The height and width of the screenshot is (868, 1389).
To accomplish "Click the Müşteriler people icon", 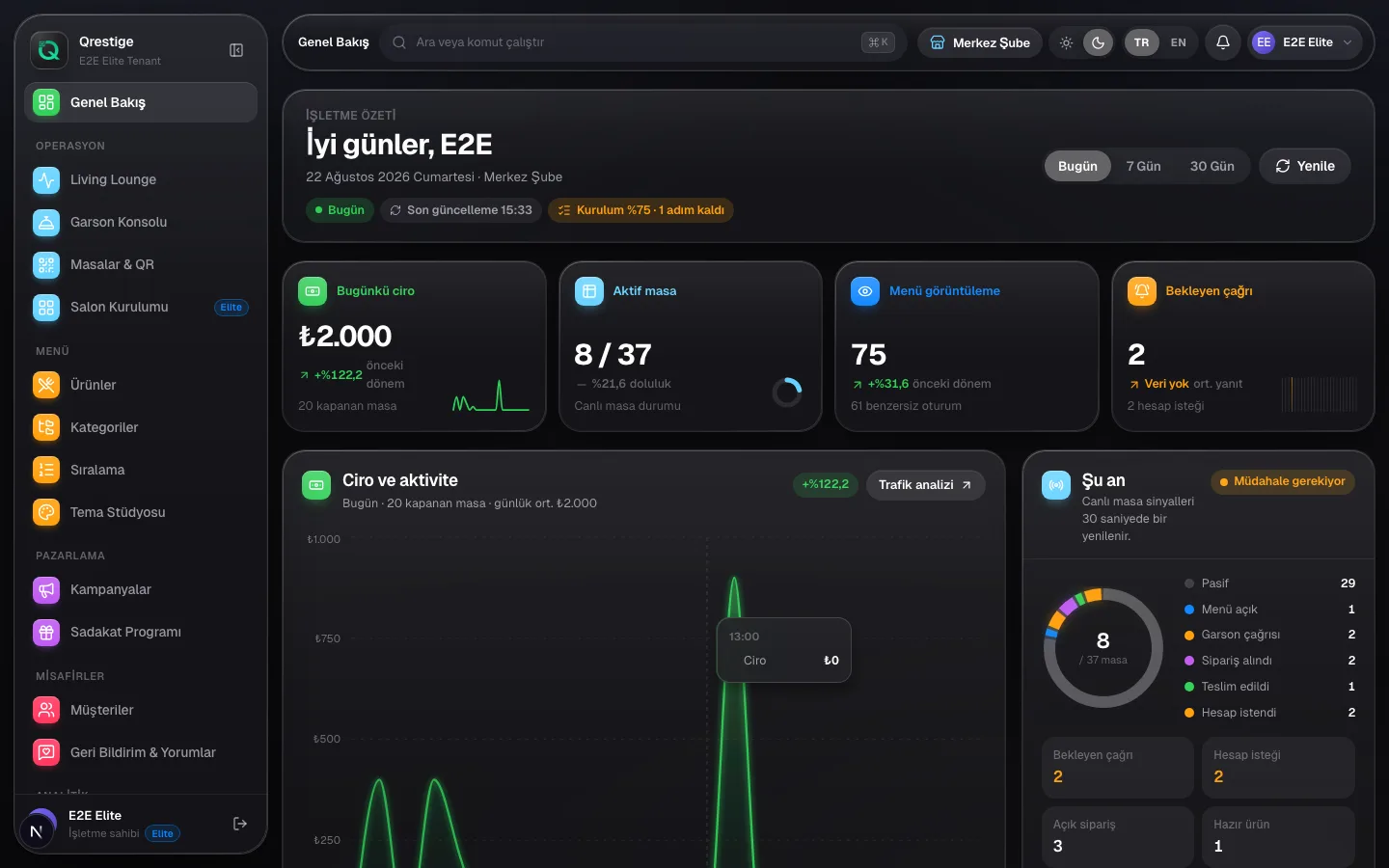I will (46, 710).
